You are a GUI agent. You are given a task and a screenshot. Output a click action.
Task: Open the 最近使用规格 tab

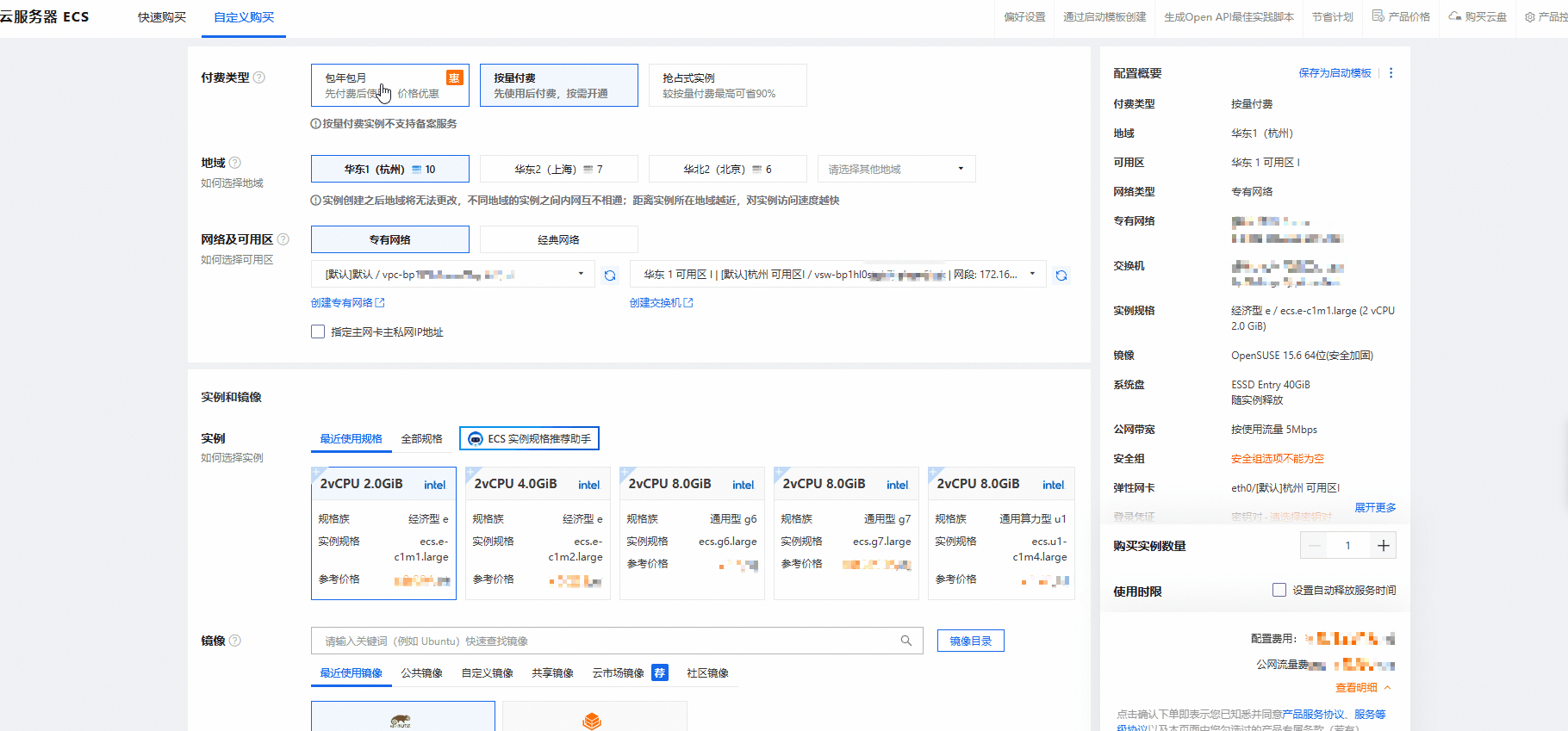pos(351,439)
